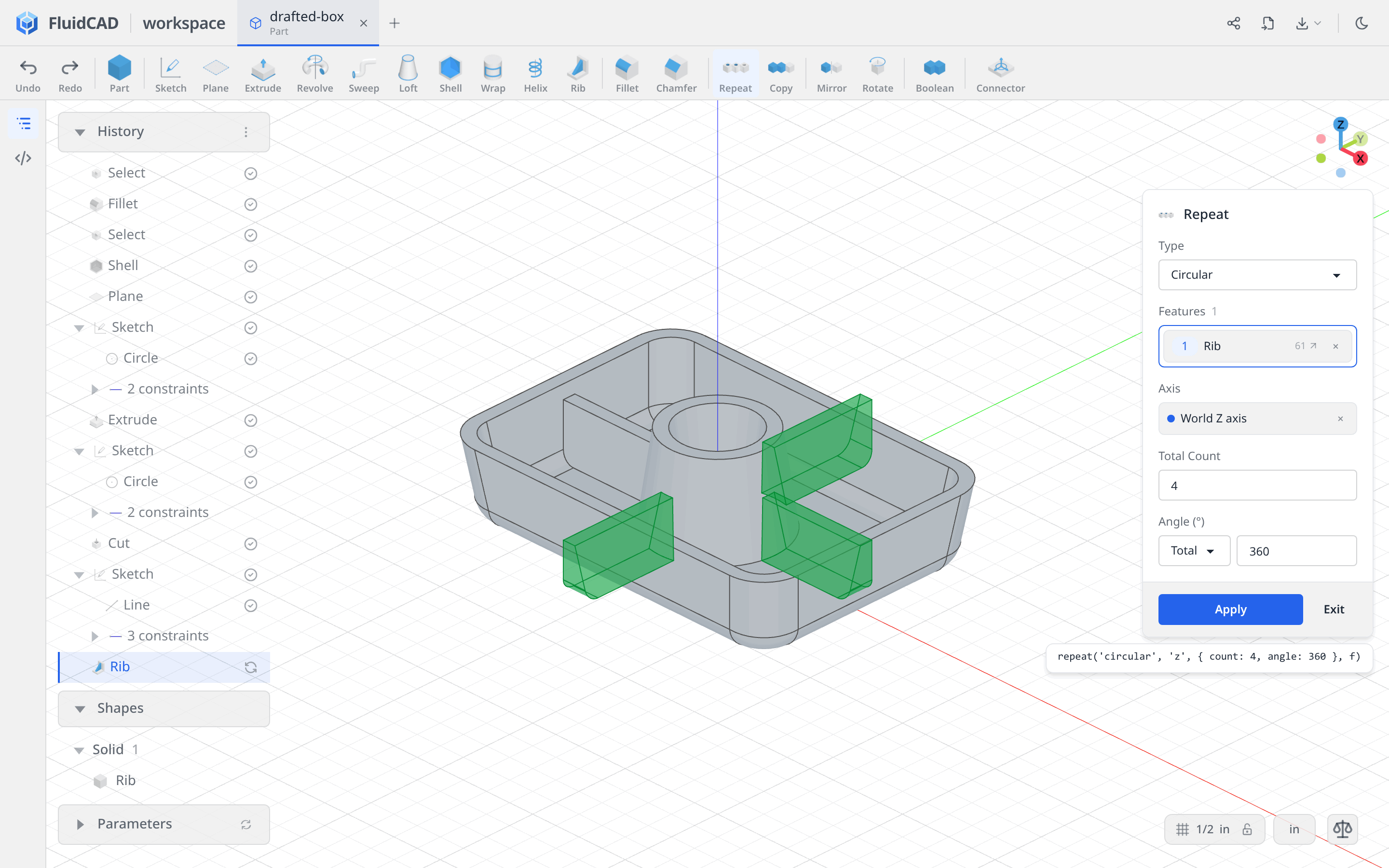This screenshot has width=1389, height=868.
Task: Toggle check mark on Cut history row
Action: (250, 543)
